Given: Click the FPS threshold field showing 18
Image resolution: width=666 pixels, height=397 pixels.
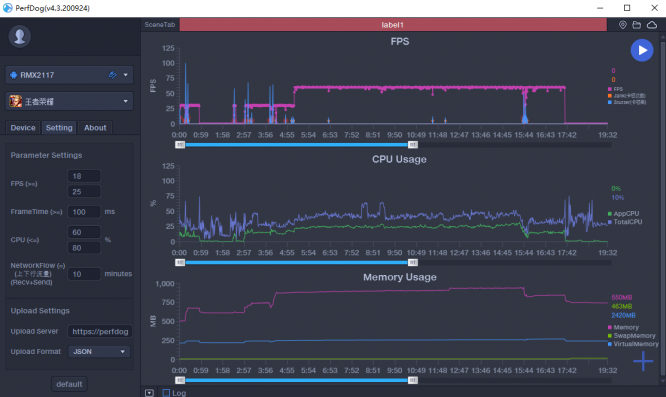Looking at the screenshot, I should pyautogui.click(x=84, y=176).
